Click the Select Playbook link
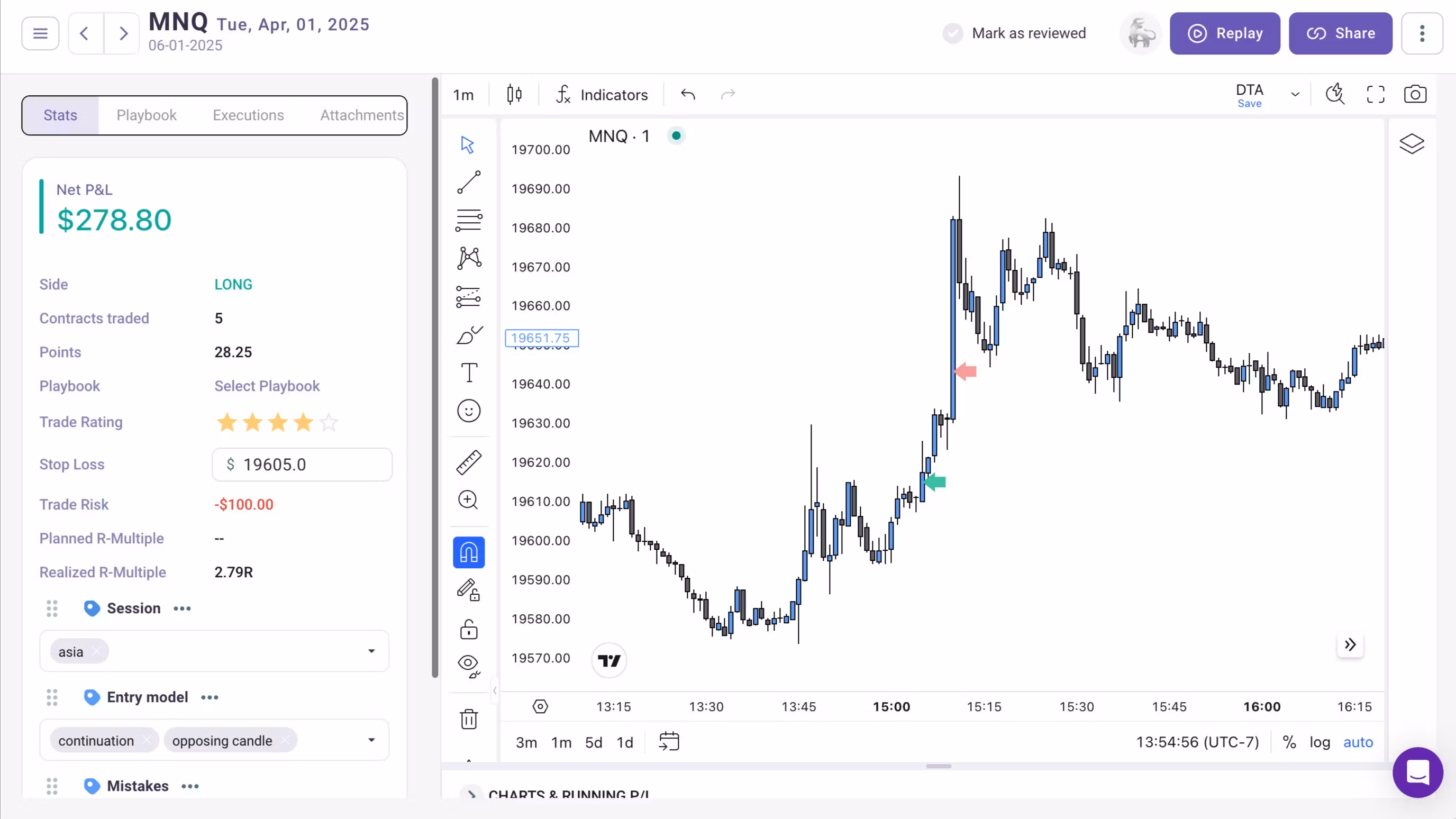The image size is (1456, 819). 267,386
